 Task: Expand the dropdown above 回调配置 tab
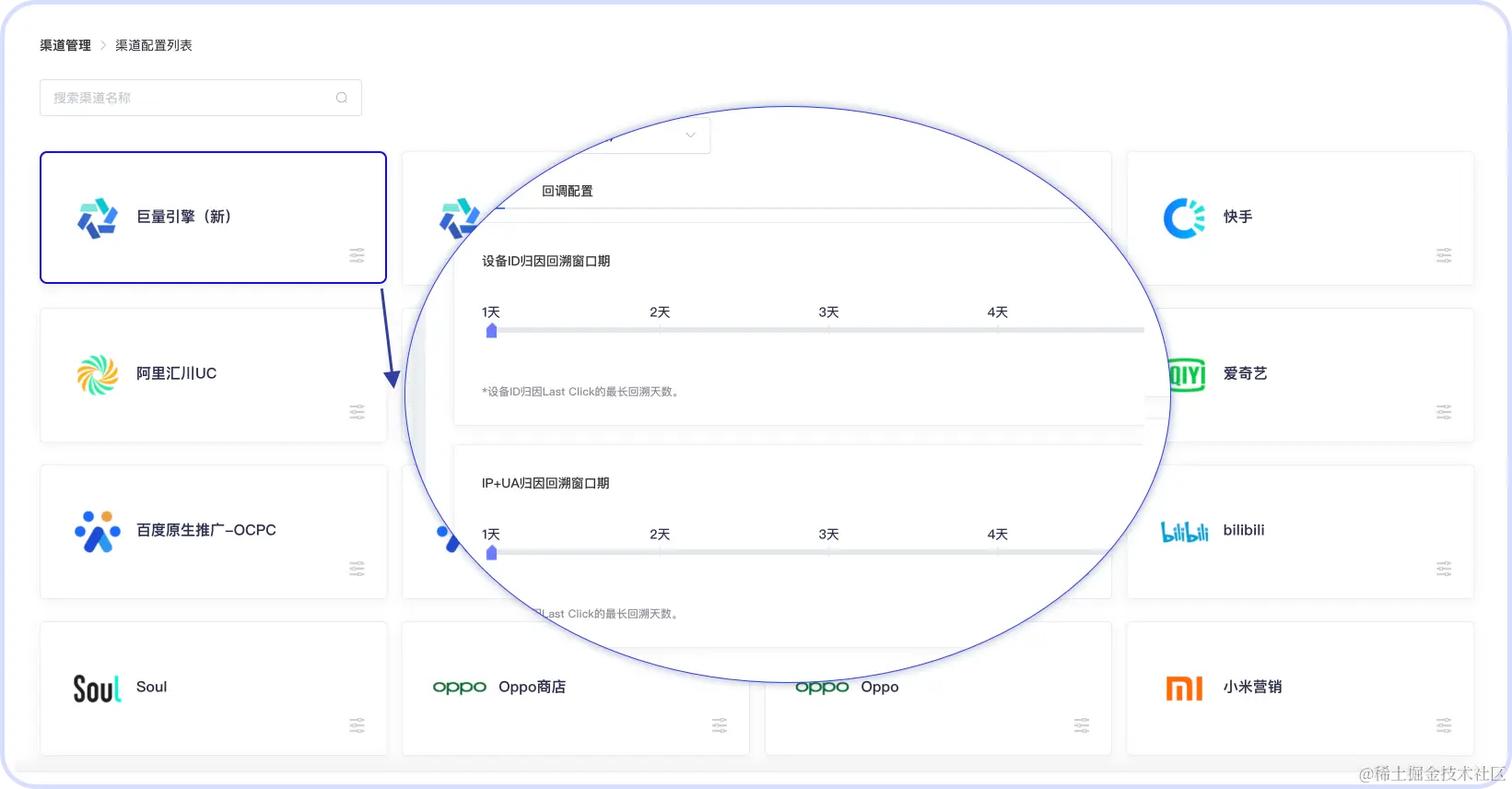coord(690,135)
